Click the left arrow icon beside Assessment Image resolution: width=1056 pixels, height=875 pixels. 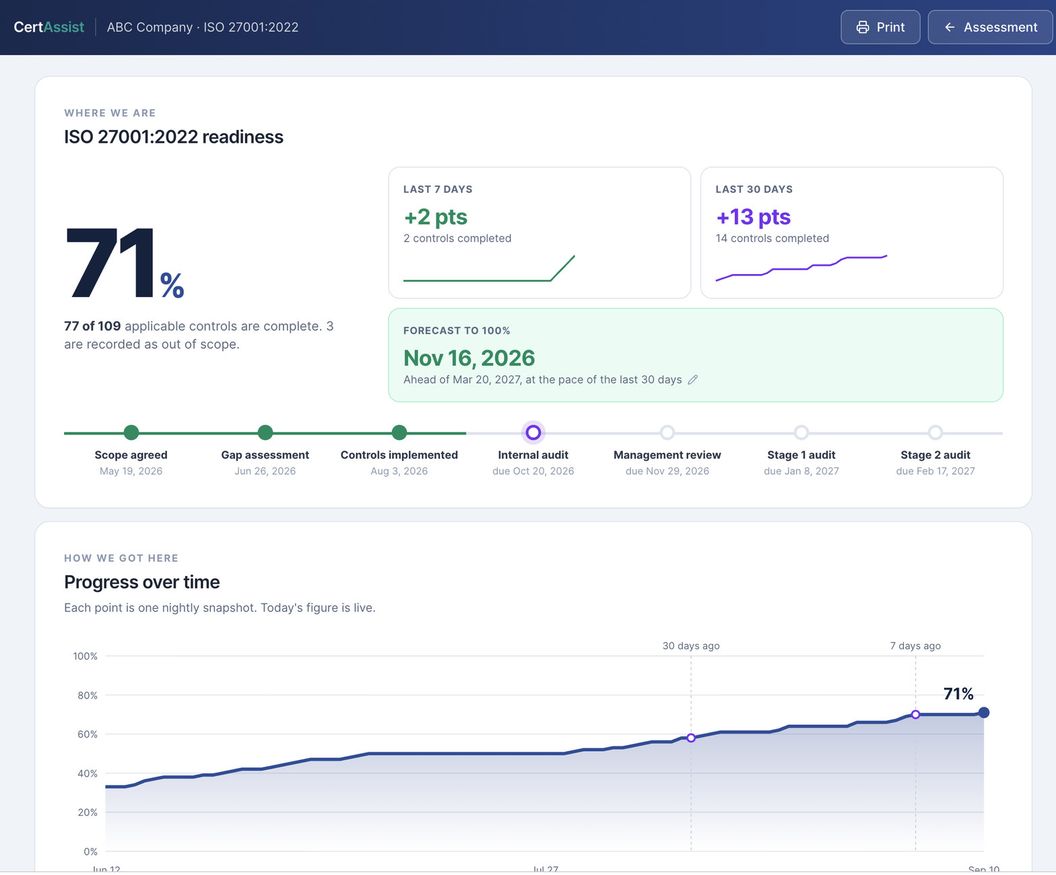[950, 27]
